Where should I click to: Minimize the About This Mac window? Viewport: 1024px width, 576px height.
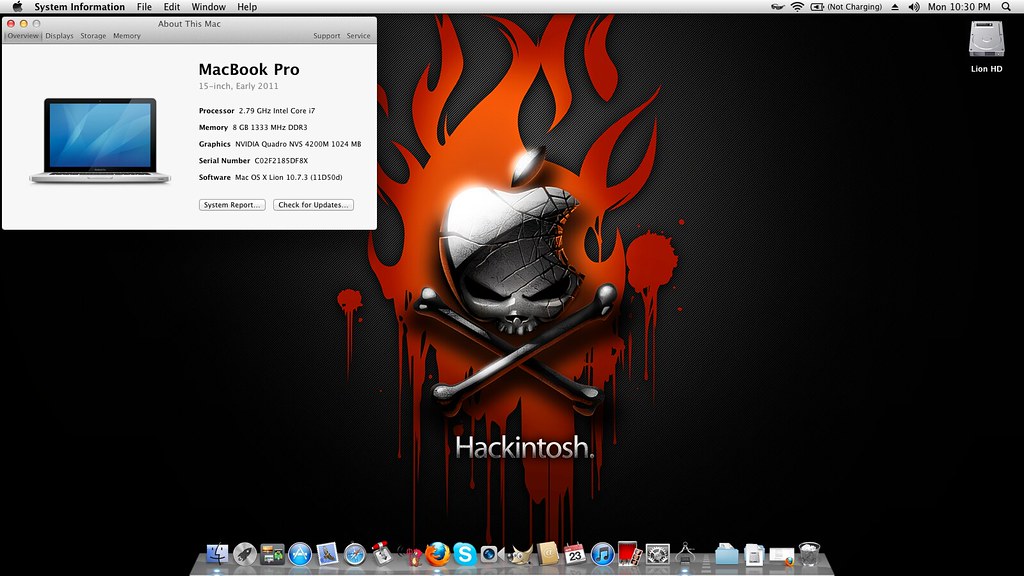coord(24,24)
